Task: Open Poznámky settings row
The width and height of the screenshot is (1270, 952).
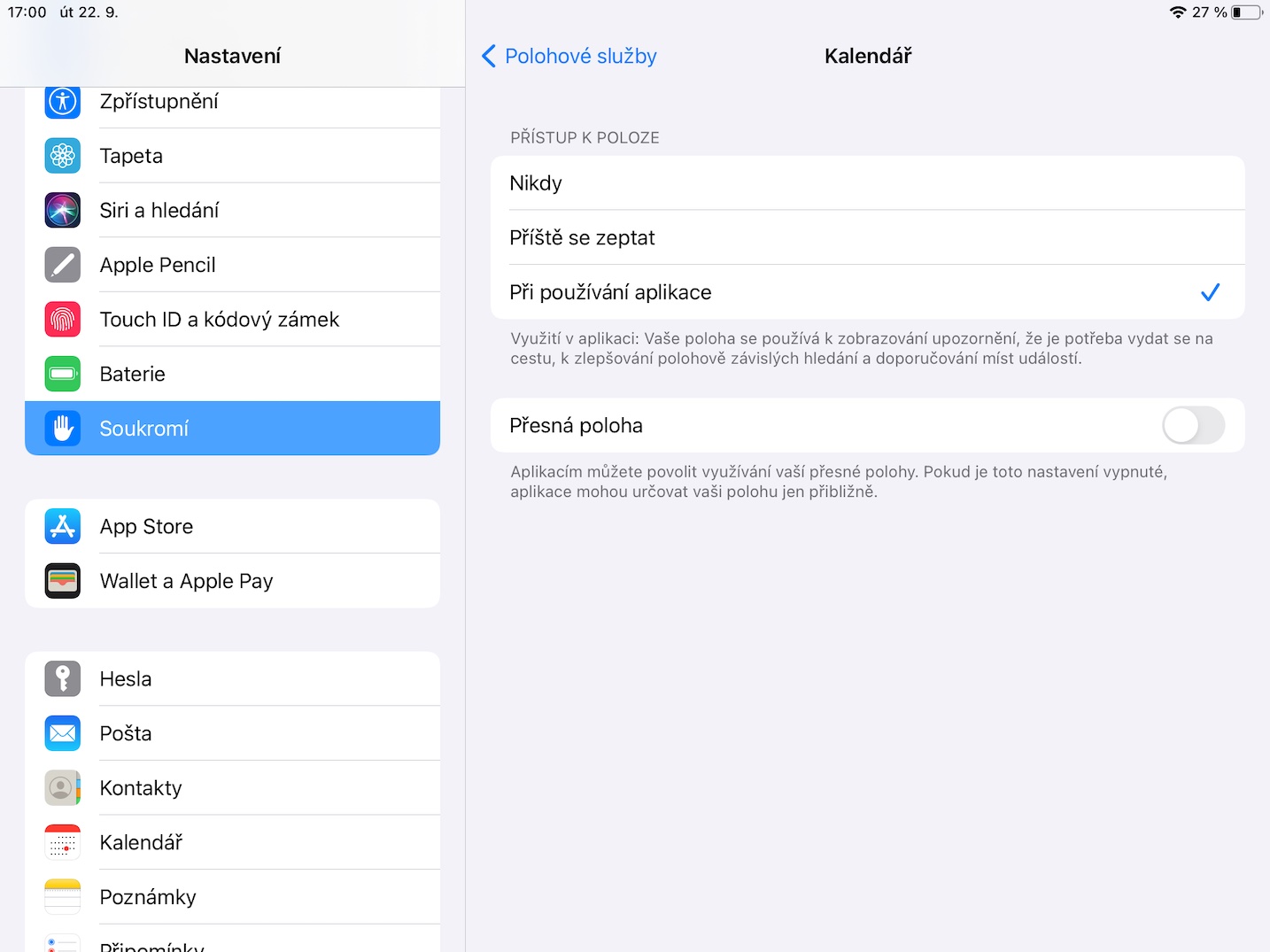Action: point(232,897)
